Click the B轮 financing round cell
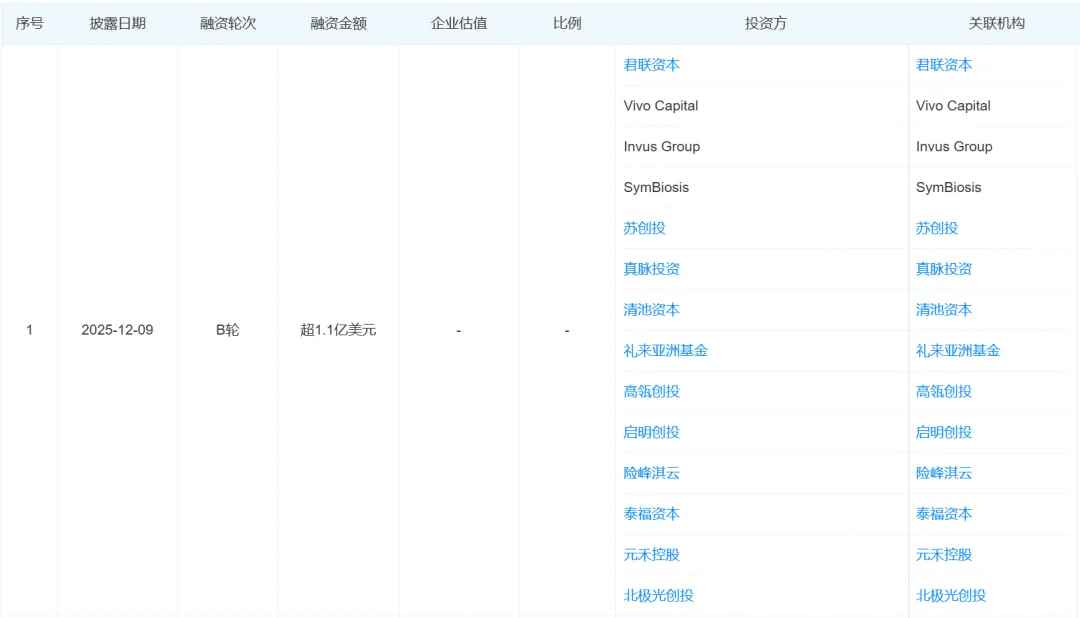Image resolution: width=1080 pixels, height=618 pixels. coord(227,330)
